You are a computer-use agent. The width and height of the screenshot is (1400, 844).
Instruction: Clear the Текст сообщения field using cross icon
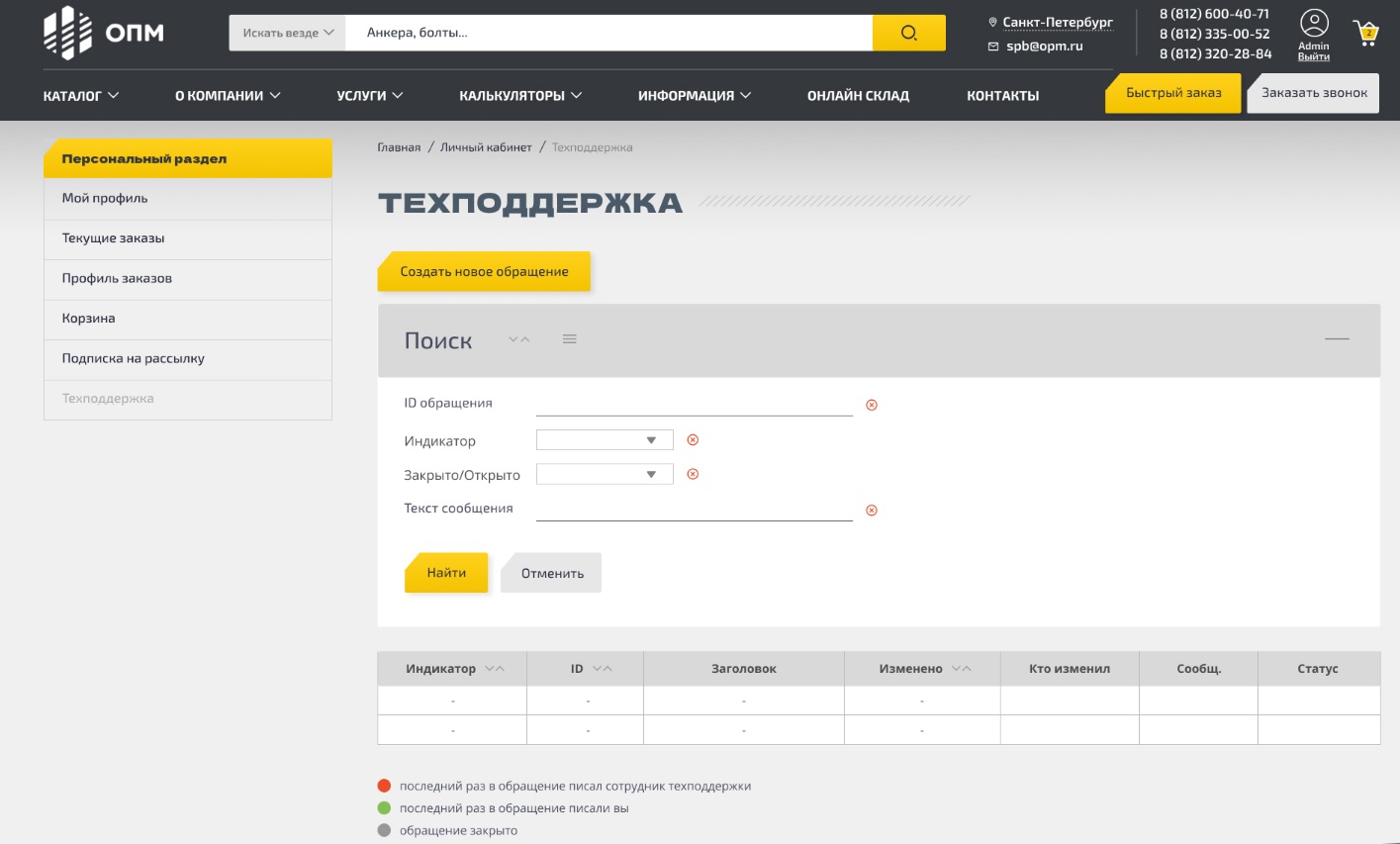point(871,510)
